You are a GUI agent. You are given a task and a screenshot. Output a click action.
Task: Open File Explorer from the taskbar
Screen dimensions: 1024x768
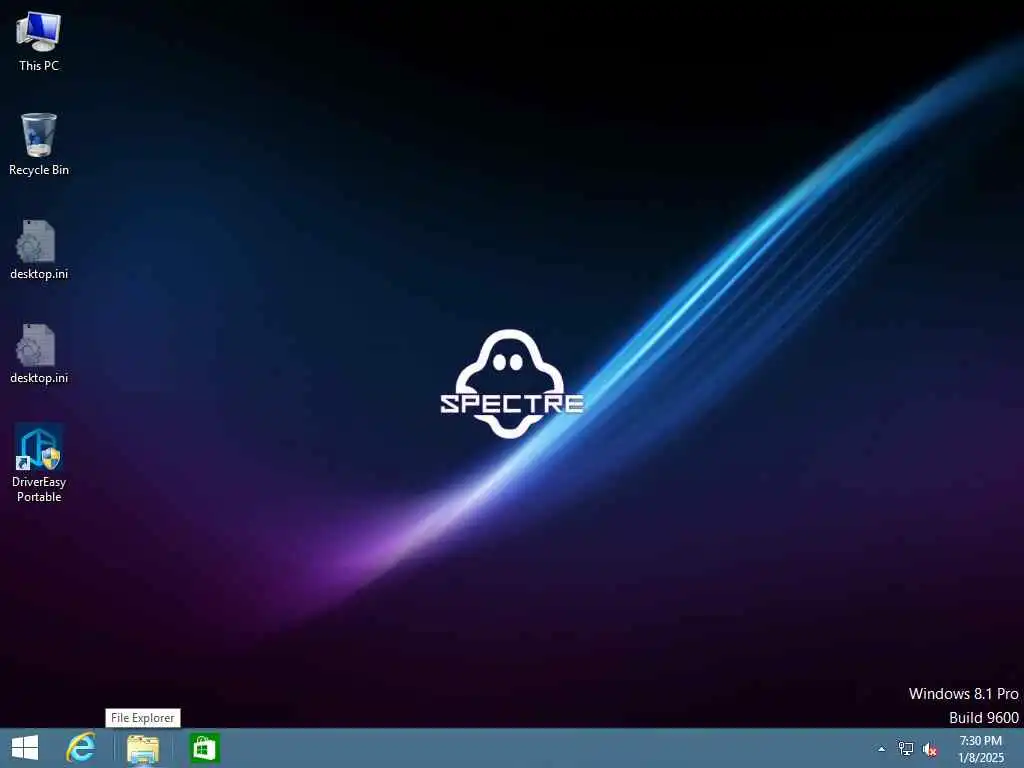point(143,749)
